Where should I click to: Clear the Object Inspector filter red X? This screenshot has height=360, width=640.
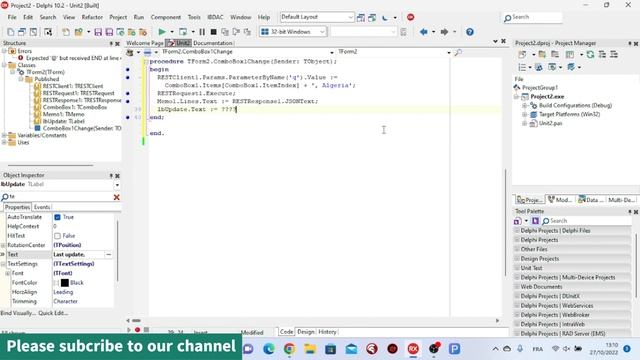[116, 197]
